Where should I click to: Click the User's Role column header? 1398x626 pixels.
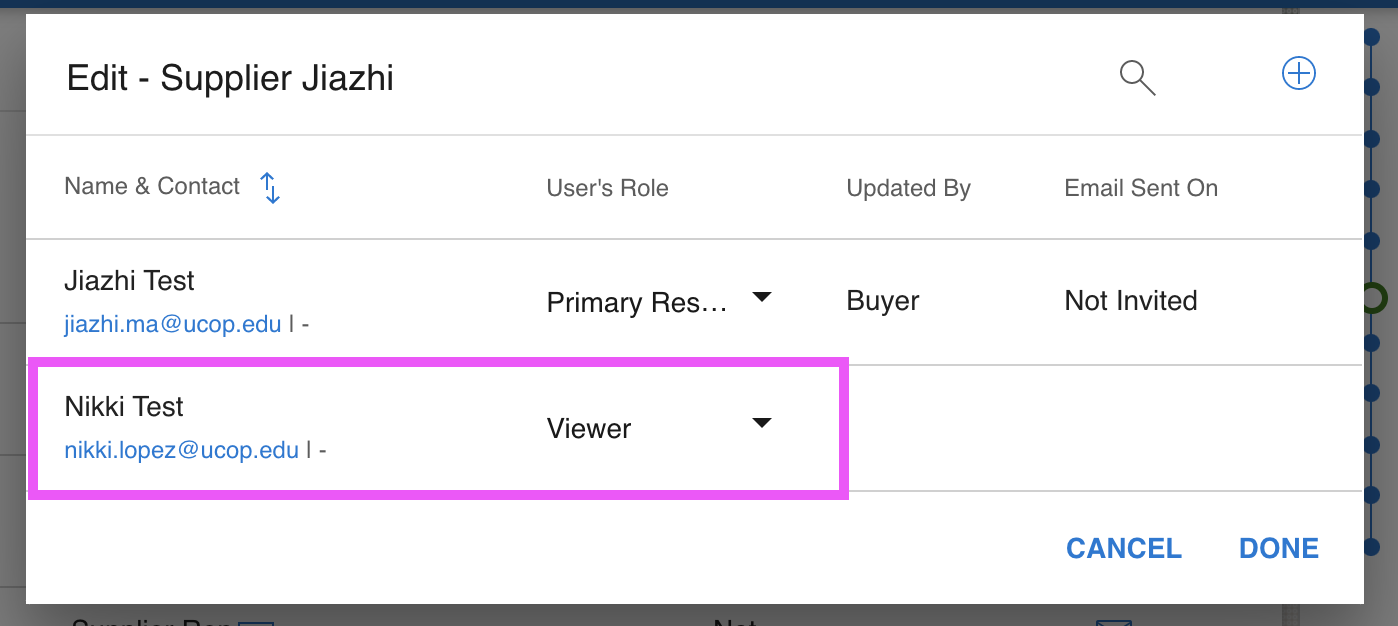pos(607,188)
